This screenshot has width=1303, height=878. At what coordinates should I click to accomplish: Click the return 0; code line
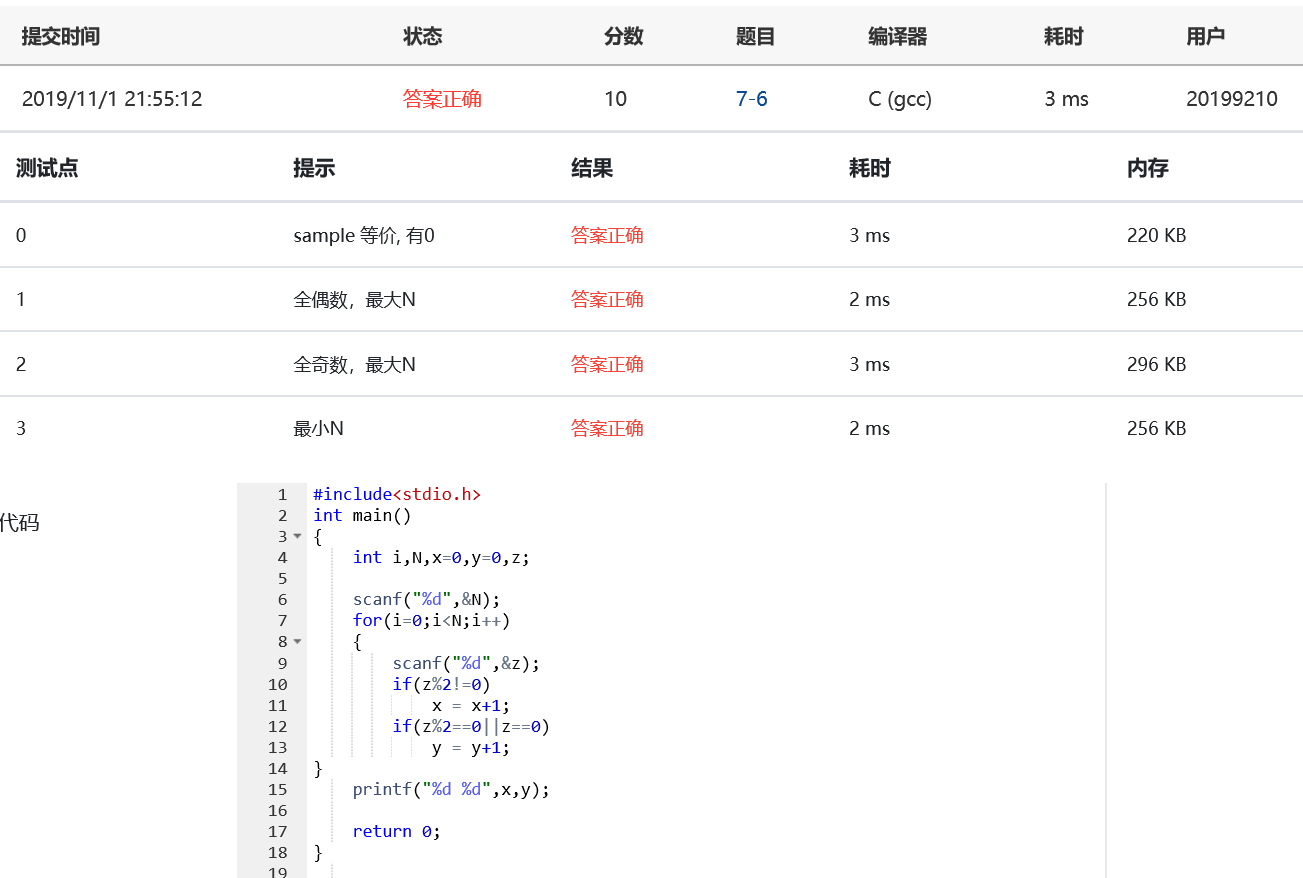[x=396, y=832]
